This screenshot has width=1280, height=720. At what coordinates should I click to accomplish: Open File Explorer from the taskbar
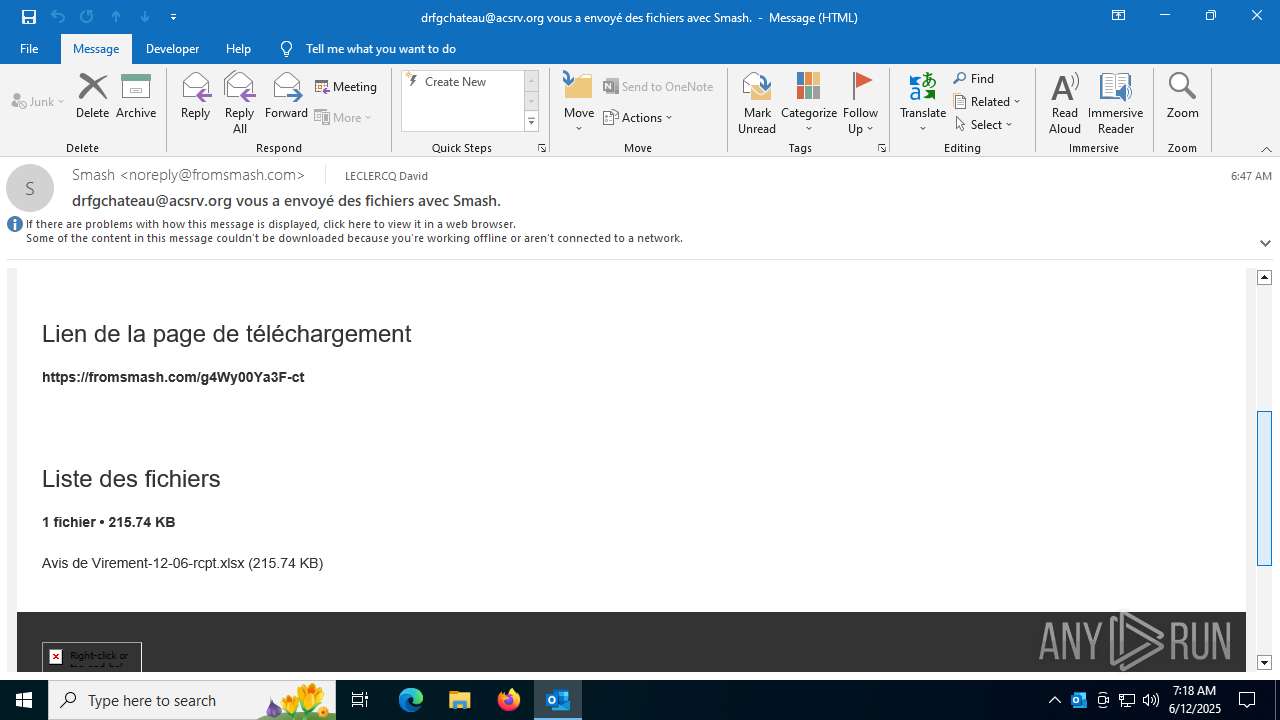pos(459,700)
